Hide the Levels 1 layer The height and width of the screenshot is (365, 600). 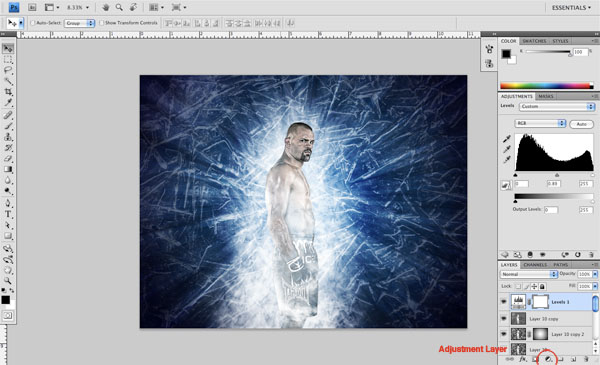(504, 302)
